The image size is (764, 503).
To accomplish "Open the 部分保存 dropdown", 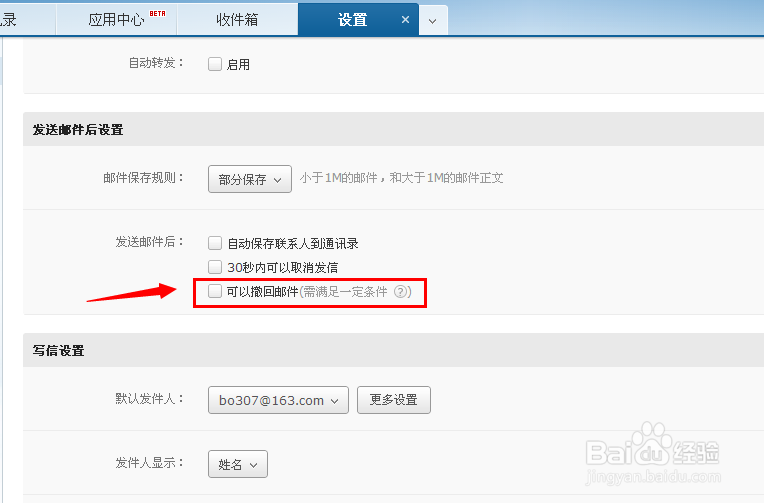I will 250,179.
